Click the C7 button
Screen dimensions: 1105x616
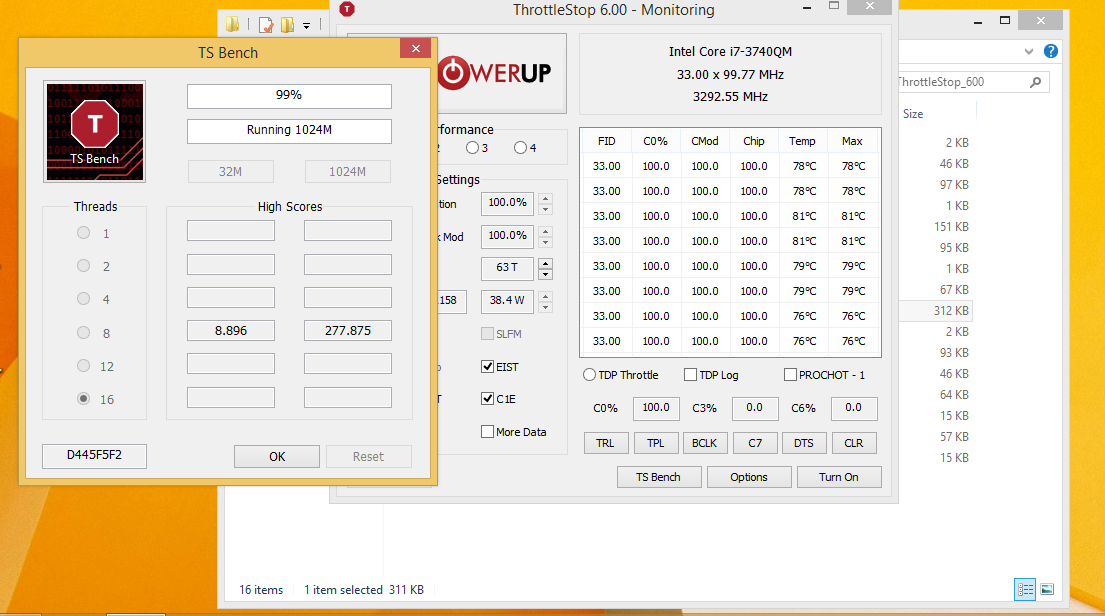[x=755, y=443]
